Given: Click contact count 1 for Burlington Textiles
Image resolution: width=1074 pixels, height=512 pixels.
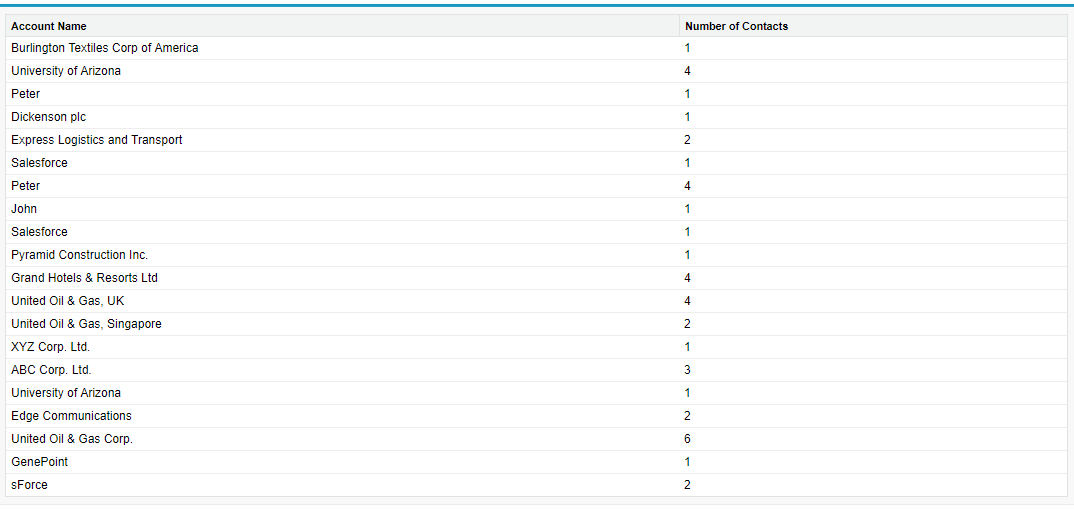Looking at the screenshot, I should point(687,48).
